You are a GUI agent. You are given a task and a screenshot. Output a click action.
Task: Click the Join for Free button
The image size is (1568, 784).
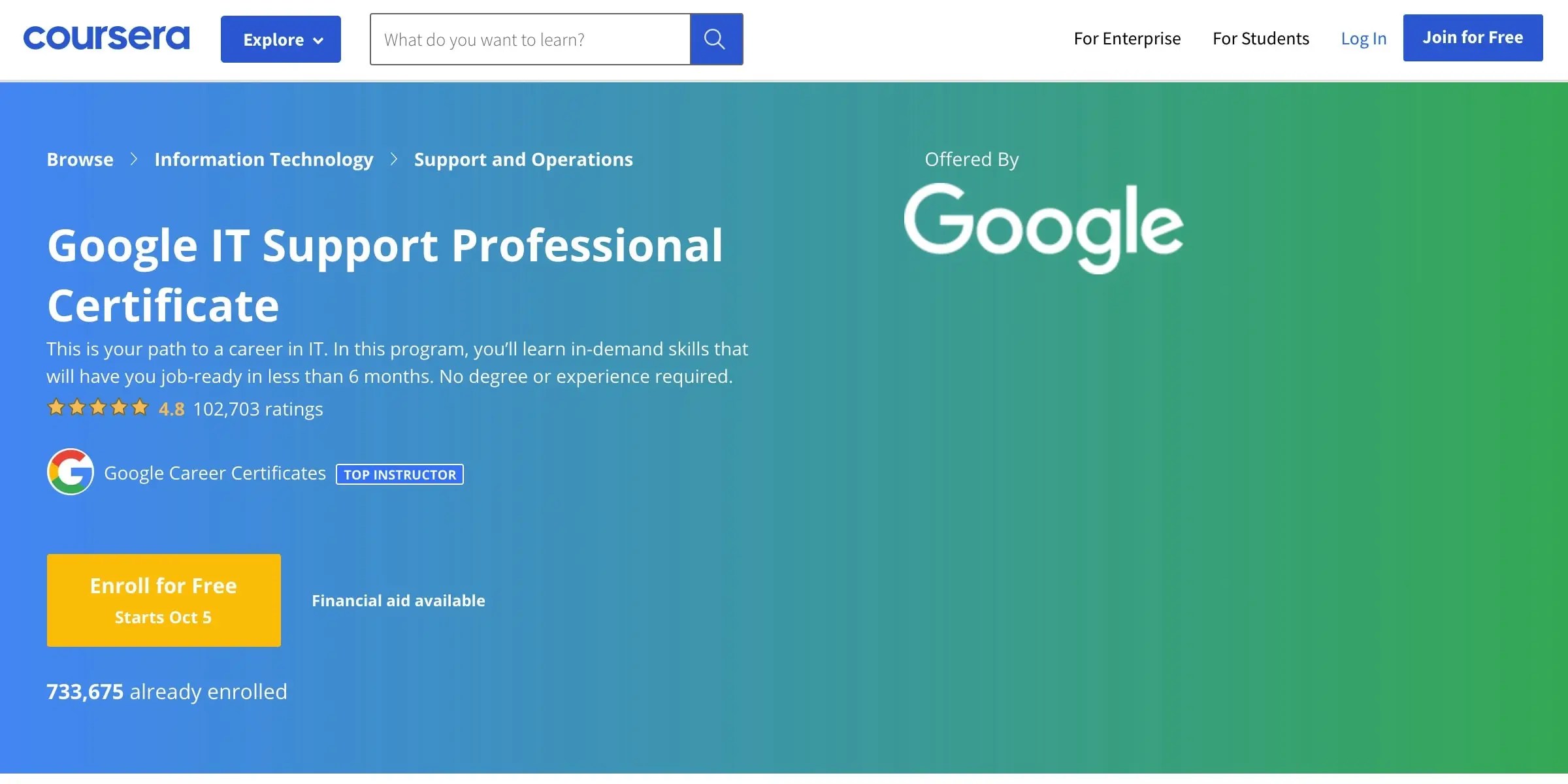tap(1473, 38)
